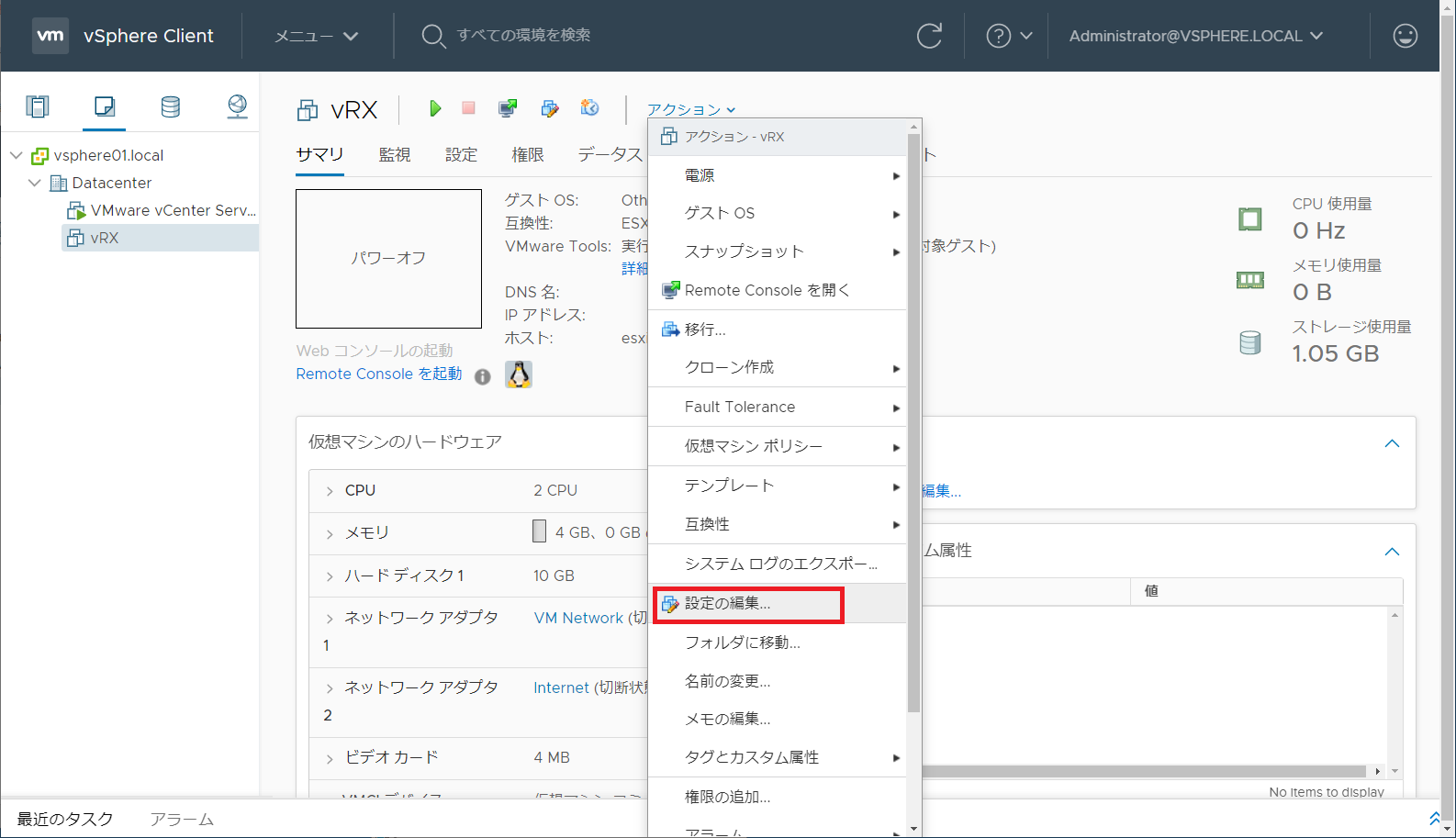Open the 最近のタスク tab
This screenshot has width=1456, height=838.
coord(65,819)
